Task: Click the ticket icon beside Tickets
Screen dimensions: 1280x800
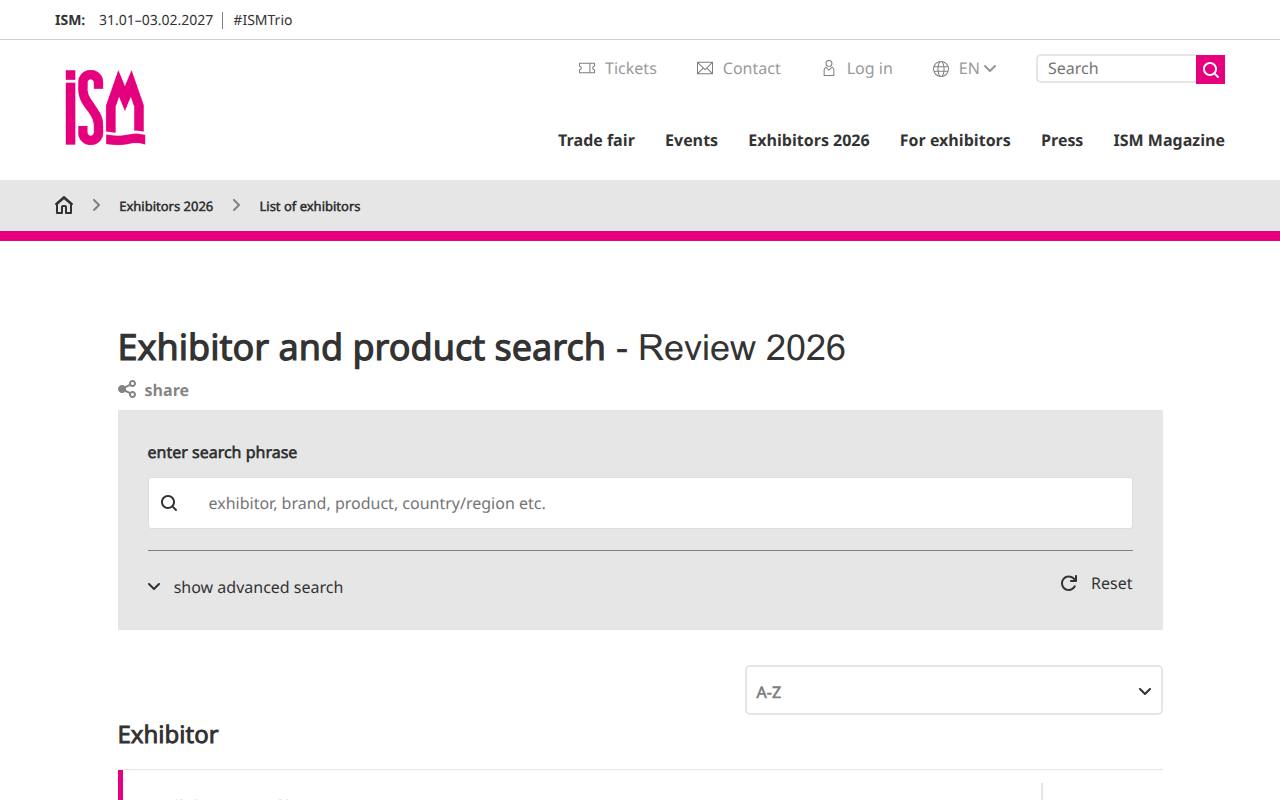Action: (587, 68)
